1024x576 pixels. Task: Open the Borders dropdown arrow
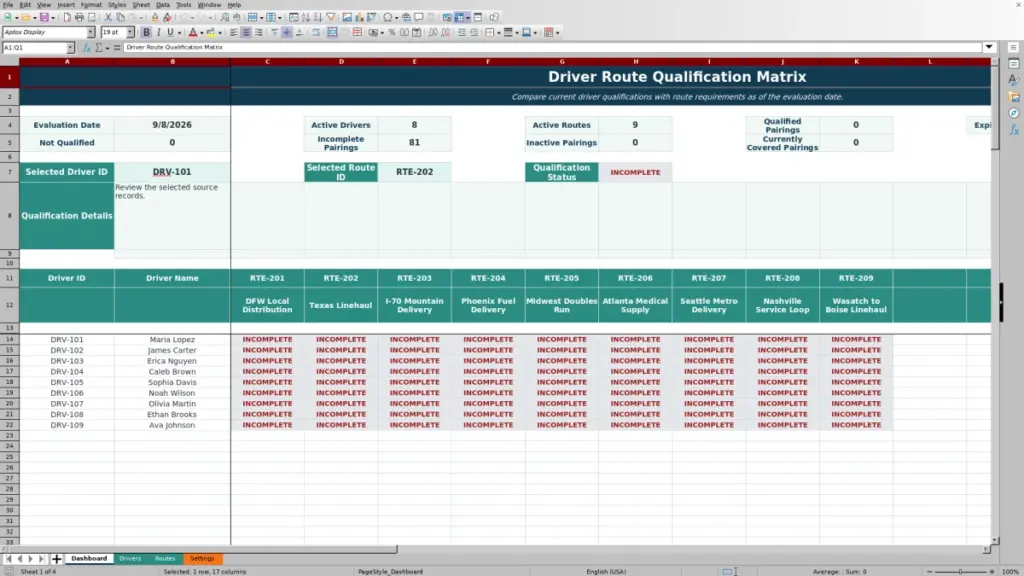[x=499, y=33]
